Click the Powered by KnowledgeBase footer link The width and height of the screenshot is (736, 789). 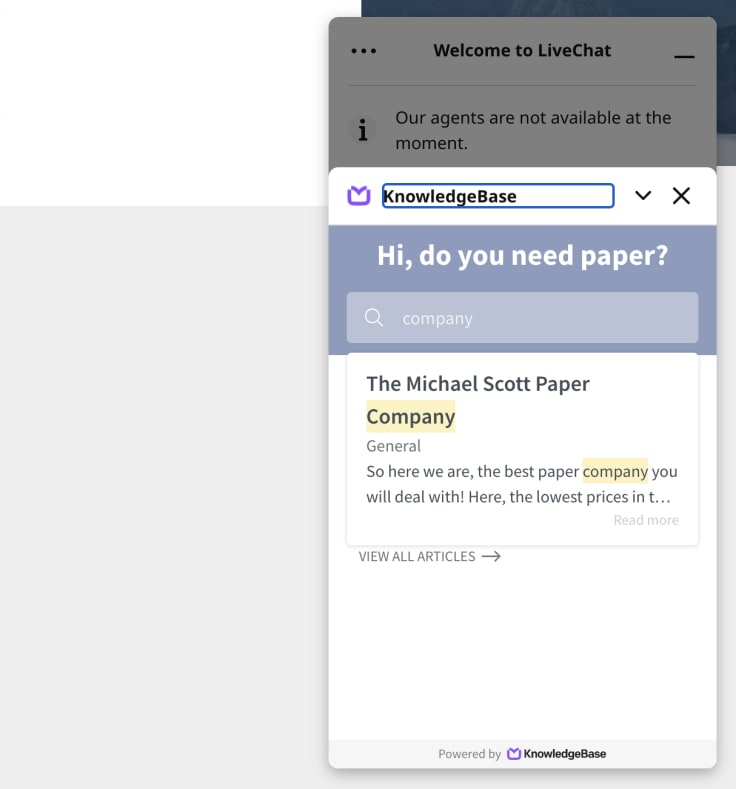pyautogui.click(x=522, y=754)
